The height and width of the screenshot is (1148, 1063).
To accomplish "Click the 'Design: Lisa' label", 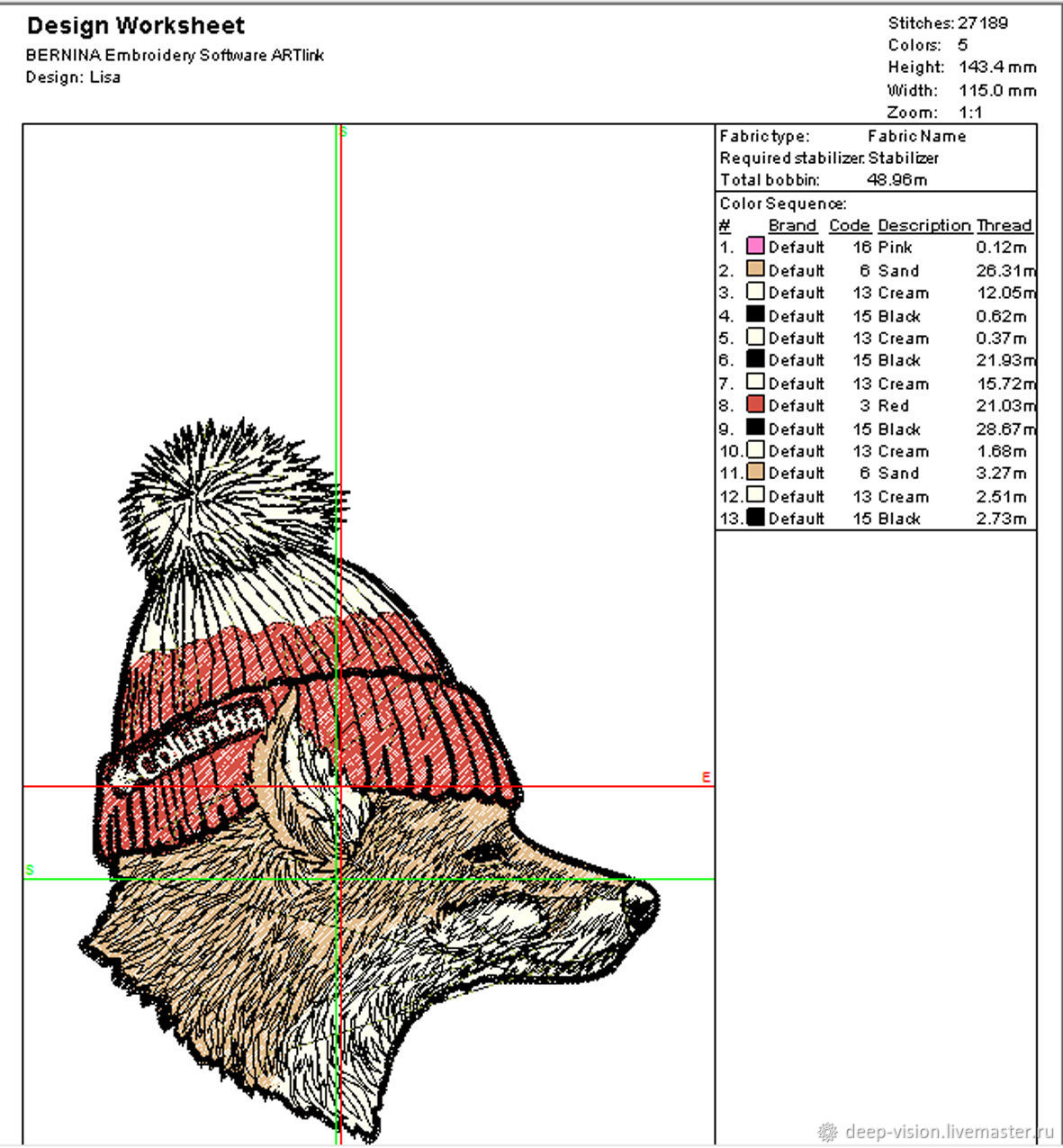I will 73,77.
